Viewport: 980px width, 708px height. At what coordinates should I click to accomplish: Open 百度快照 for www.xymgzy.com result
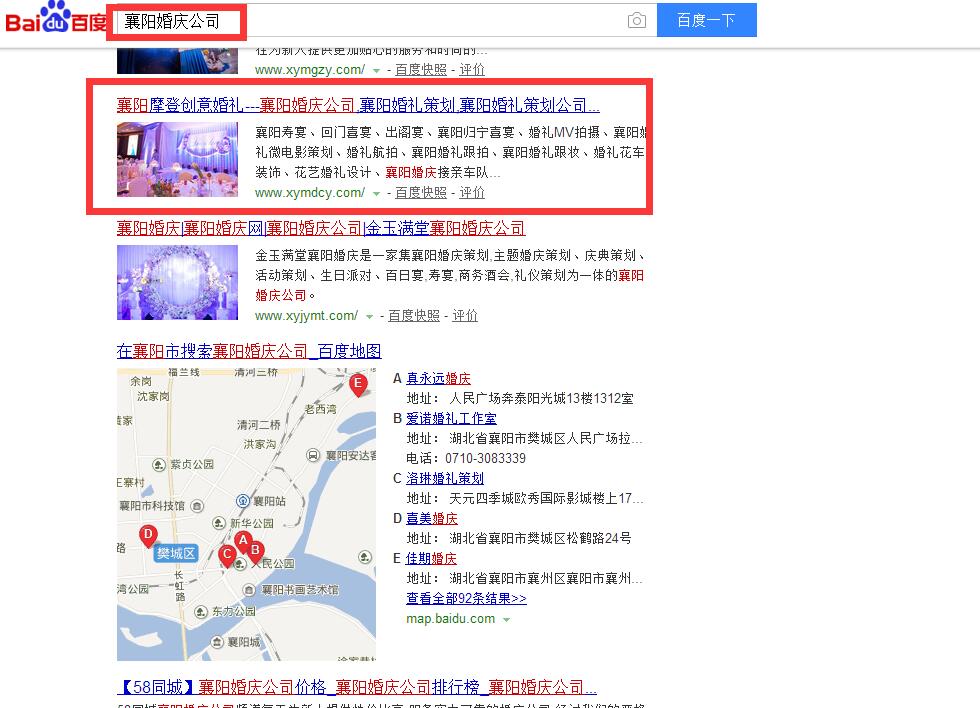click(421, 70)
